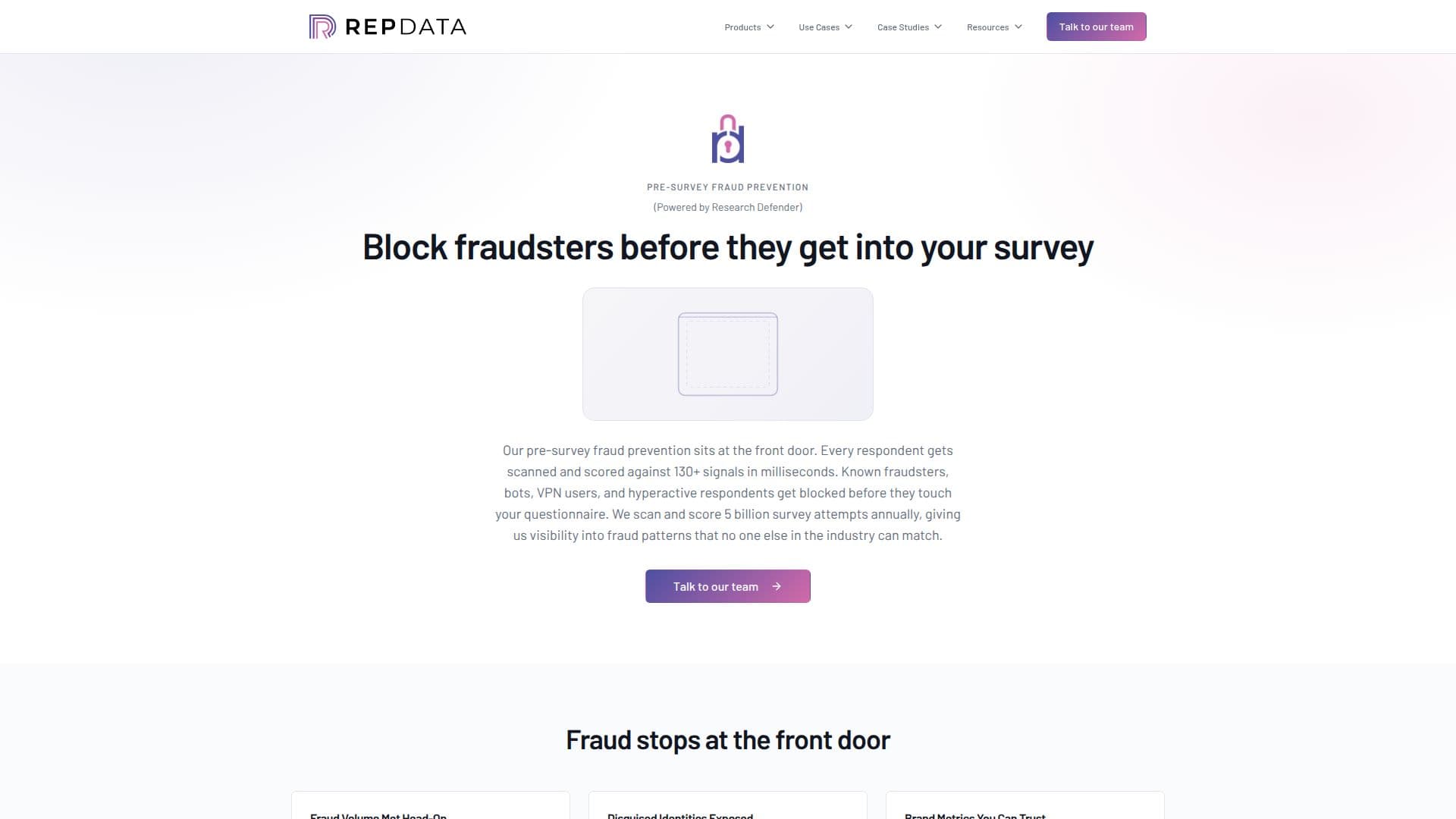Expand the Use Cases chevron arrow
The image size is (1456, 819).
849,27
